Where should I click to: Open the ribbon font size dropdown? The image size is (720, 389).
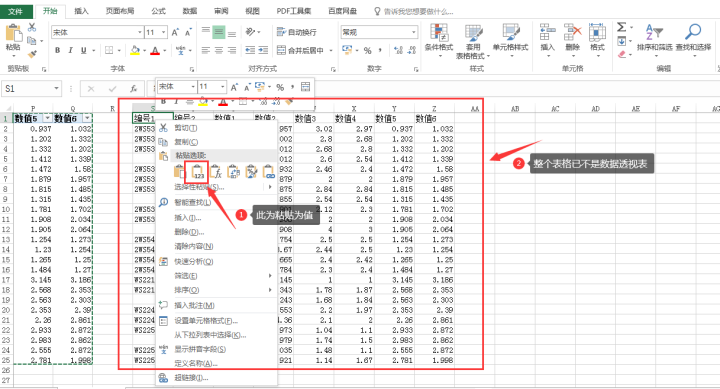[x=163, y=32]
